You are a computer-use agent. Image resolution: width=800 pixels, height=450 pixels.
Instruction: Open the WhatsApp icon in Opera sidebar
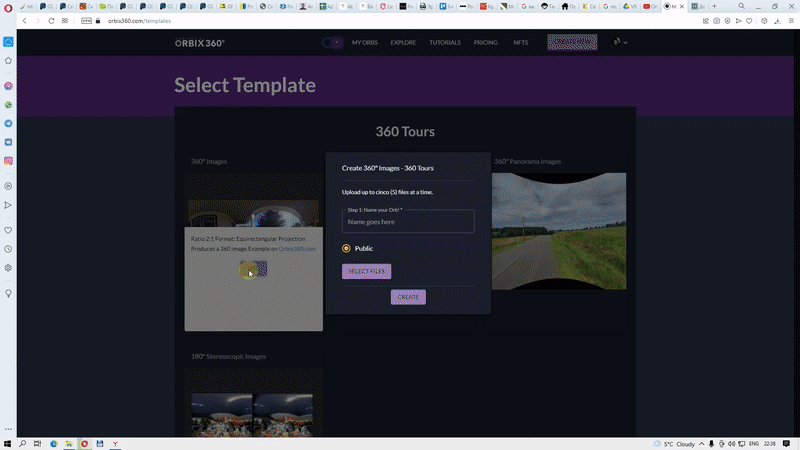8,105
